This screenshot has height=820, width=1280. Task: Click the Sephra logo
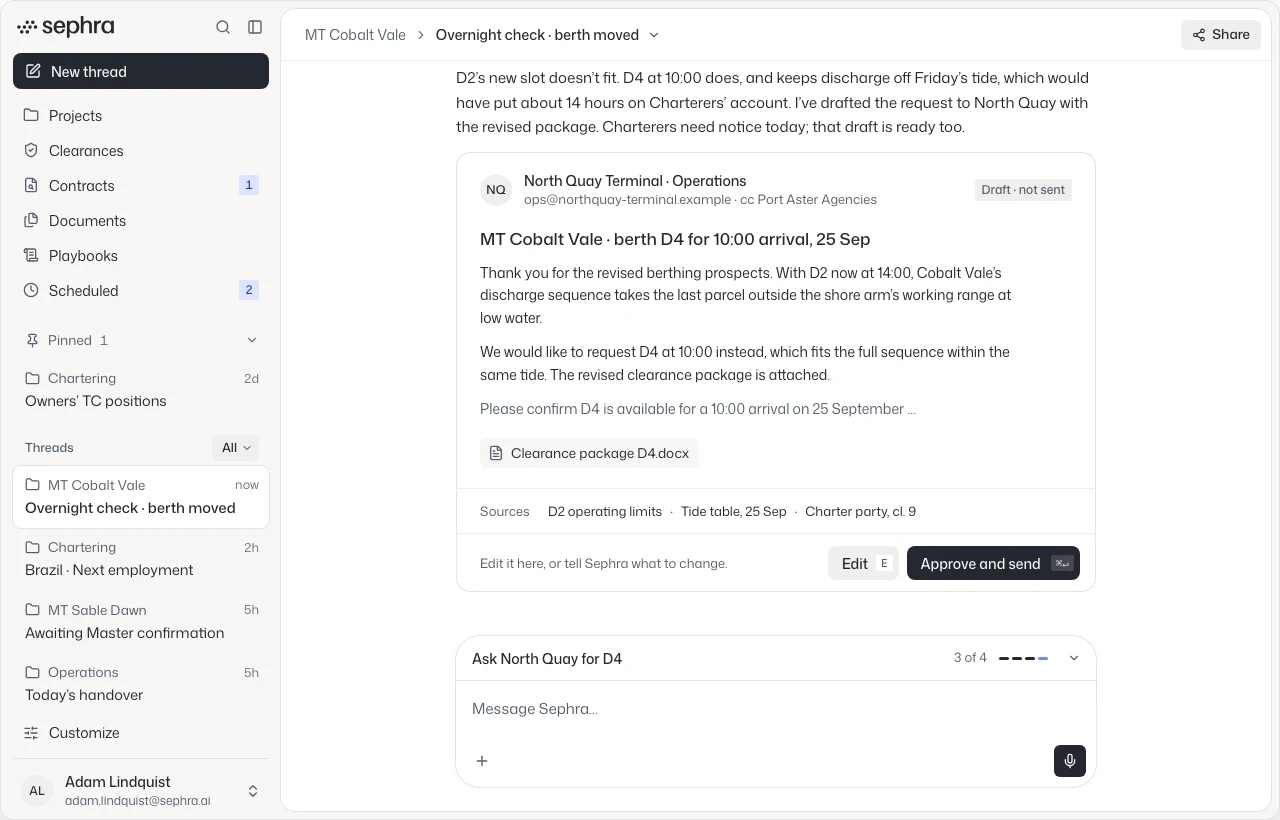[66, 27]
